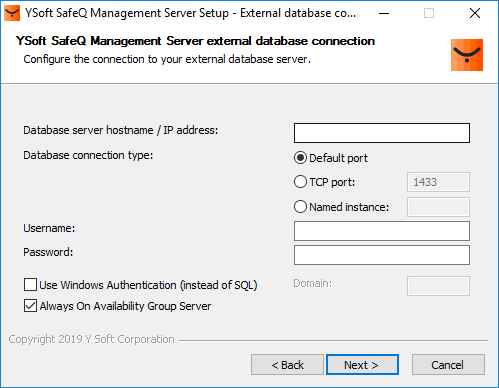The image size is (499, 388).
Task: Select the TCP port radio option
Action: click(x=300, y=182)
